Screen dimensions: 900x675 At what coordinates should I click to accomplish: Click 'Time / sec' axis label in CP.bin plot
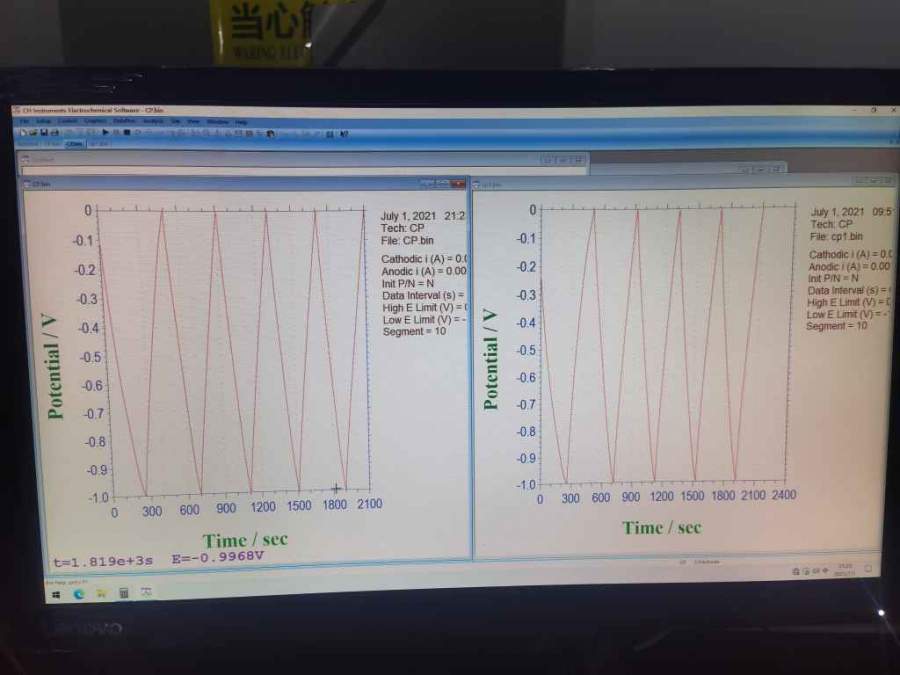pyautogui.click(x=245, y=540)
